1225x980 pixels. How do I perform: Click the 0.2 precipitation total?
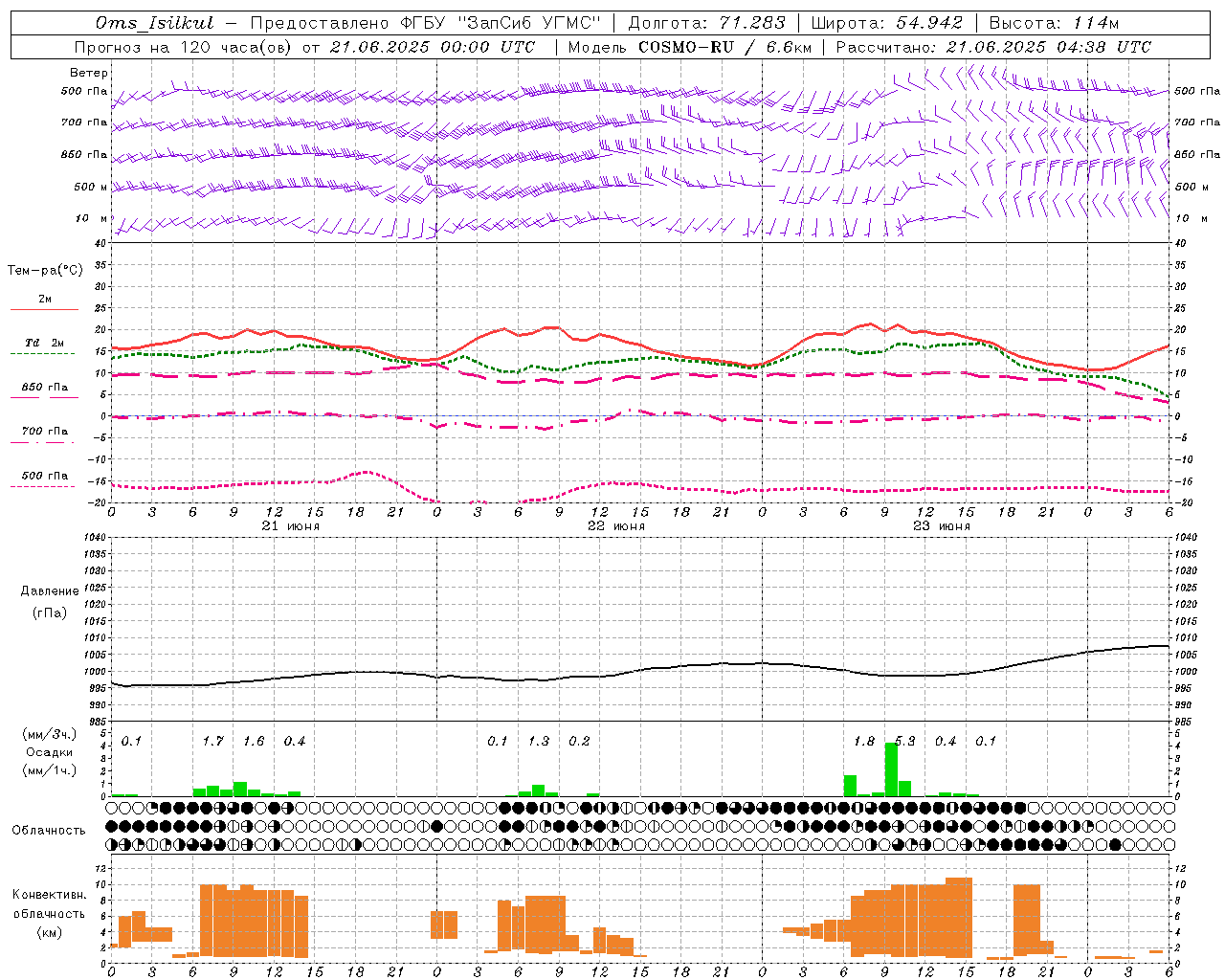tap(579, 742)
